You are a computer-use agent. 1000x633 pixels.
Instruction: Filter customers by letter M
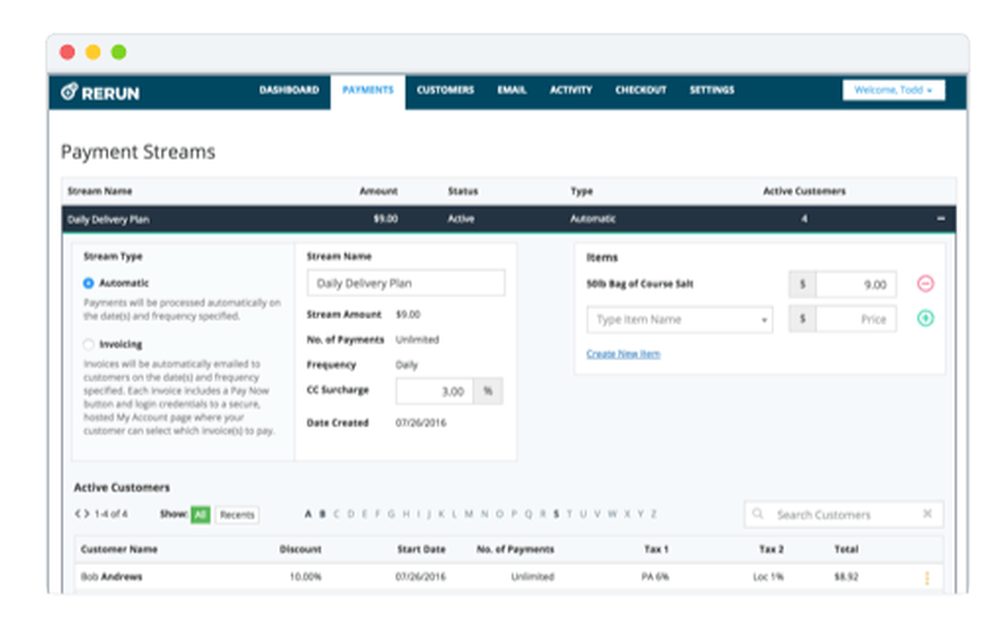[469, 514]
